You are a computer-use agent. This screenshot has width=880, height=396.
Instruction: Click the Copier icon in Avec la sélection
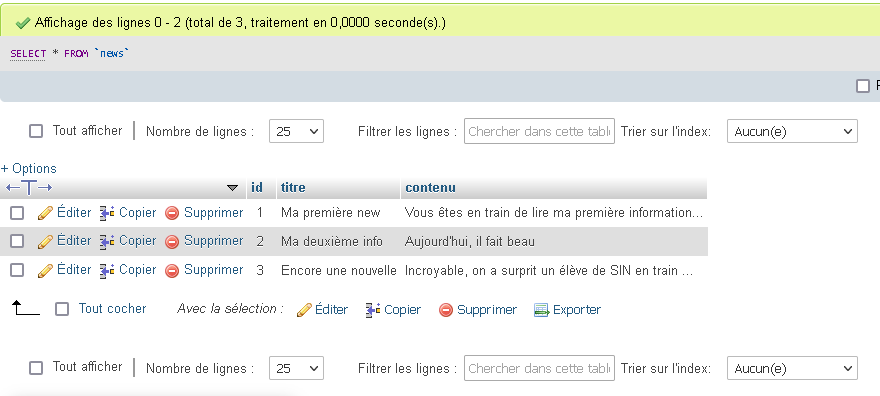(x=373, y=310)
